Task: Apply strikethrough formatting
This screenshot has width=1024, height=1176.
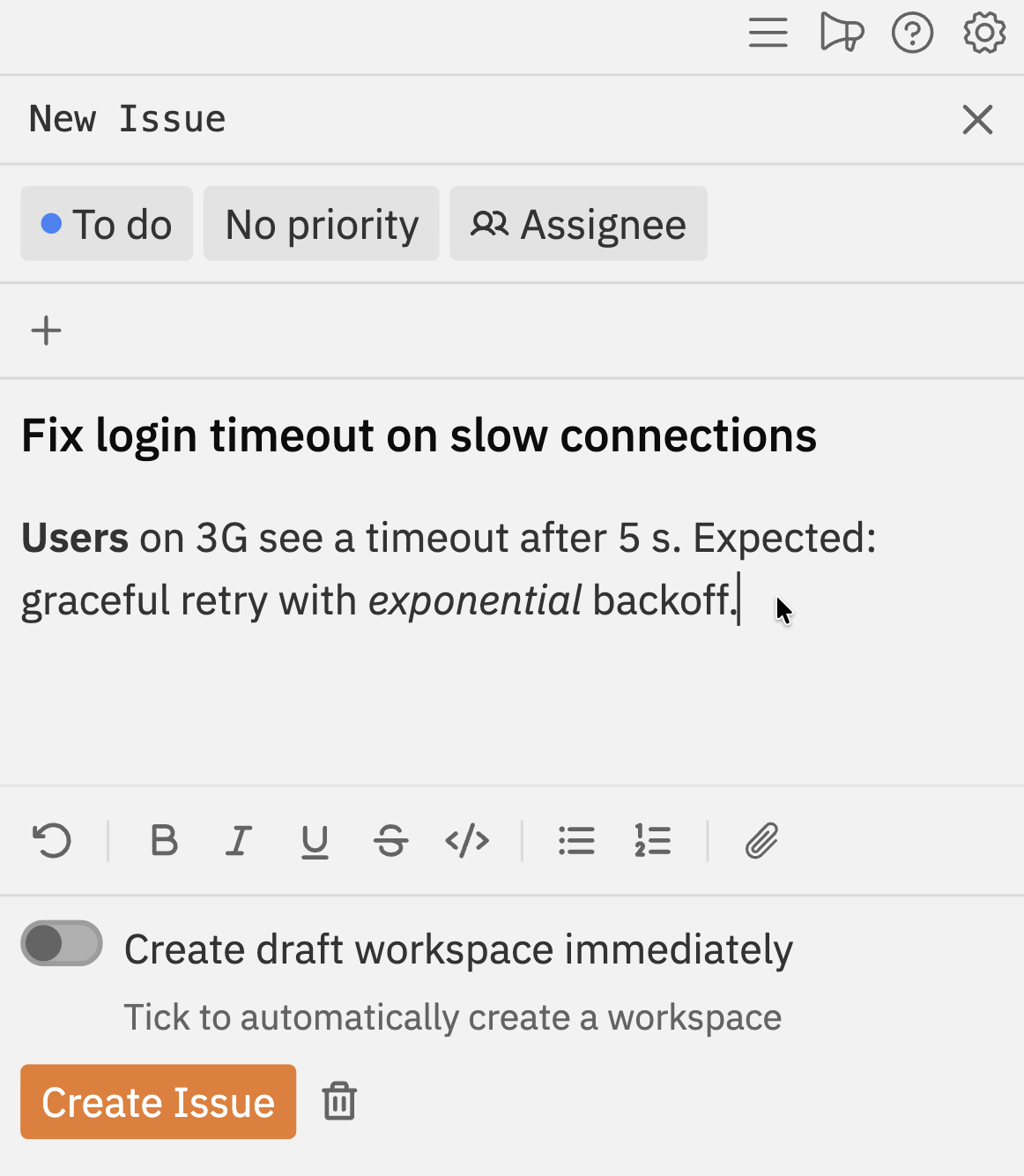Action: (390, 840)
